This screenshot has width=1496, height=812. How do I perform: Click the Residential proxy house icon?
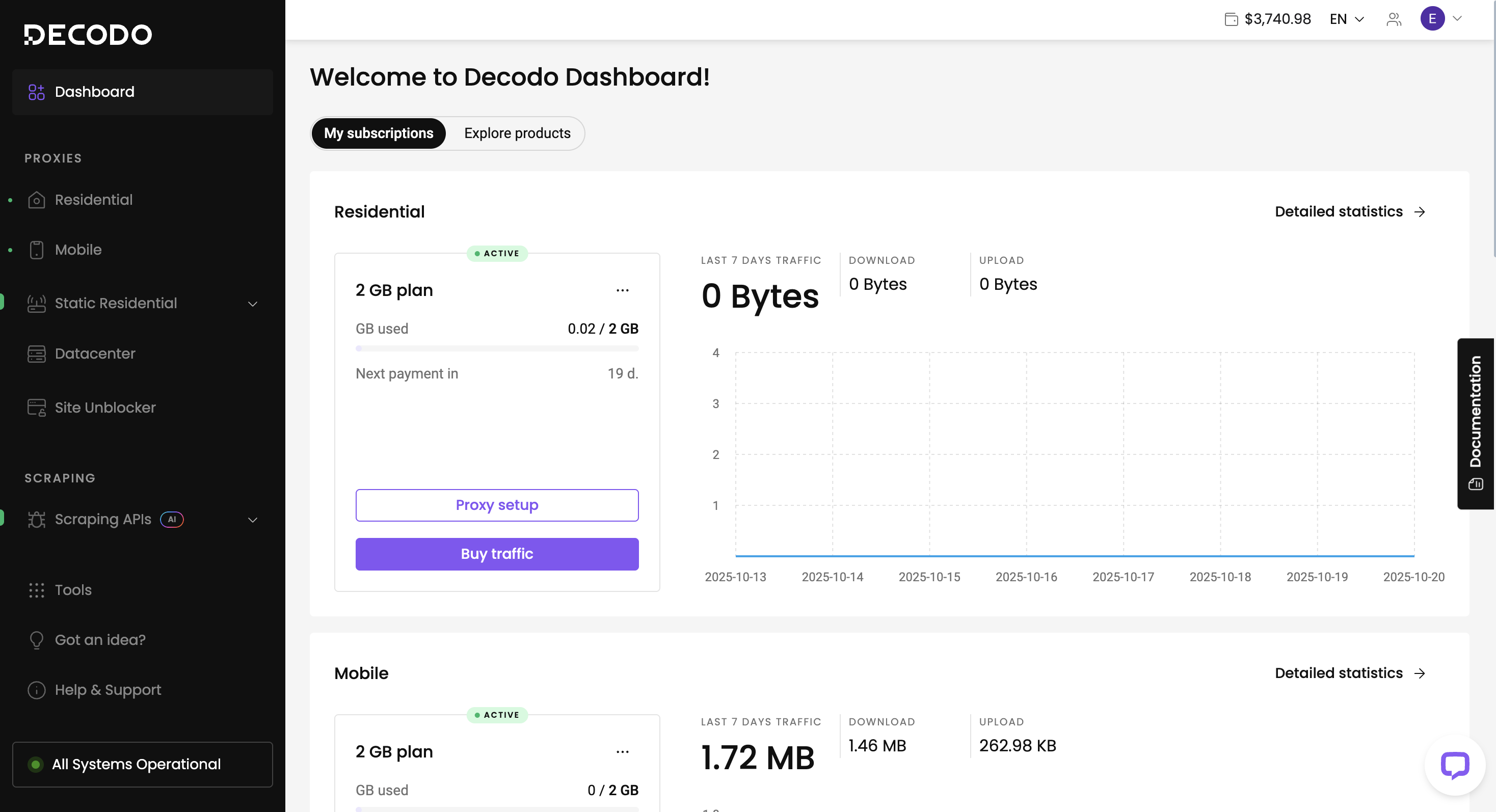pos(36,200)
